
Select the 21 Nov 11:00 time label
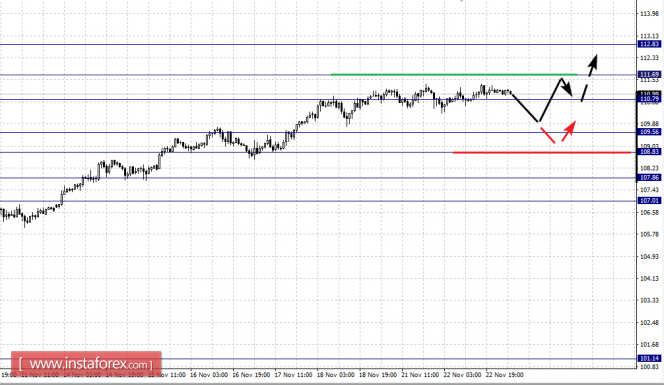tap(420, 375)
